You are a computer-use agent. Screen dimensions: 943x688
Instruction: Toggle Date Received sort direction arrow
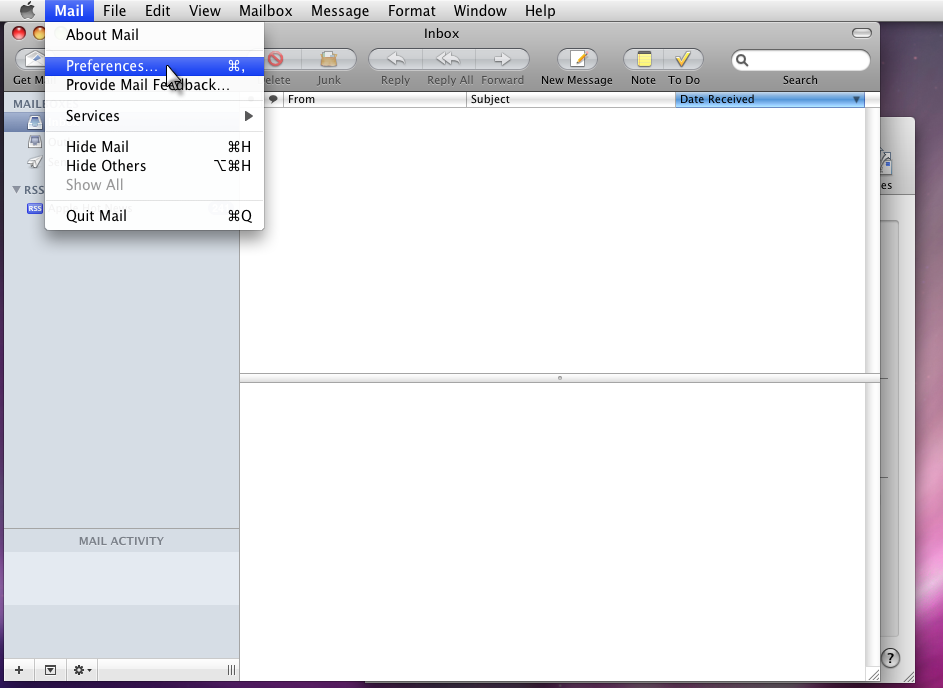(856, 100)
